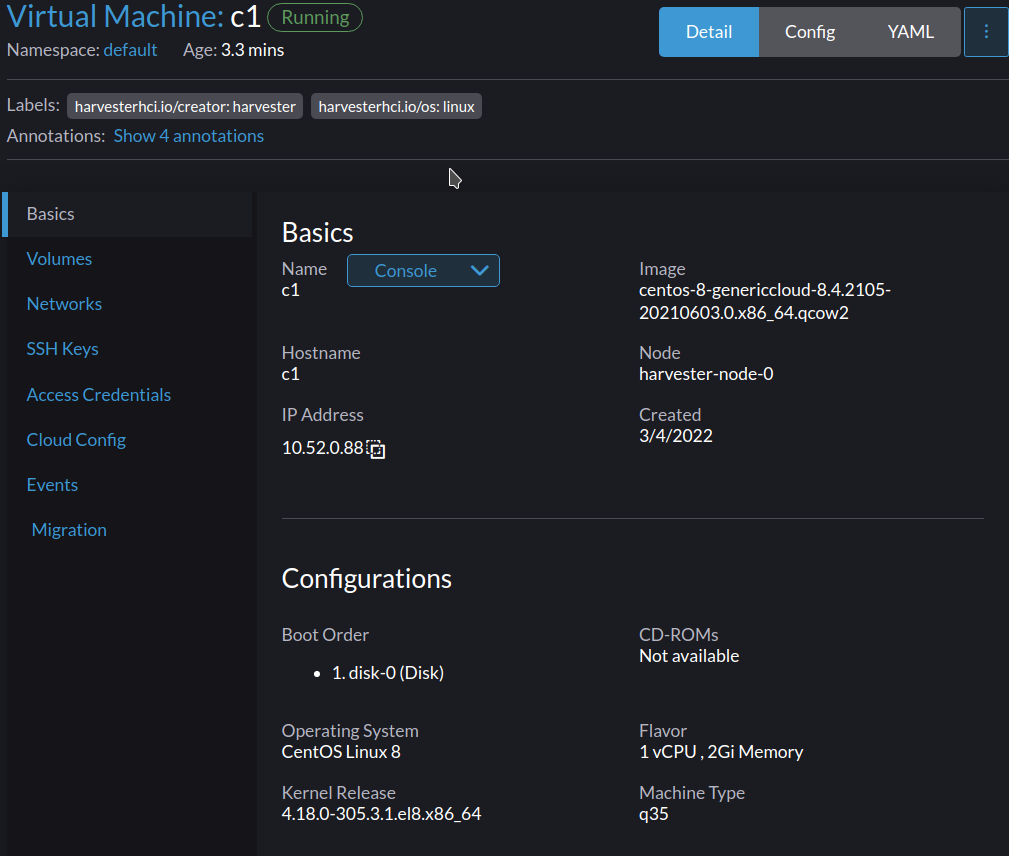Expand the Show 4 annotations section
Viewport: 1009px width, 856px height.
click(188, 135)
